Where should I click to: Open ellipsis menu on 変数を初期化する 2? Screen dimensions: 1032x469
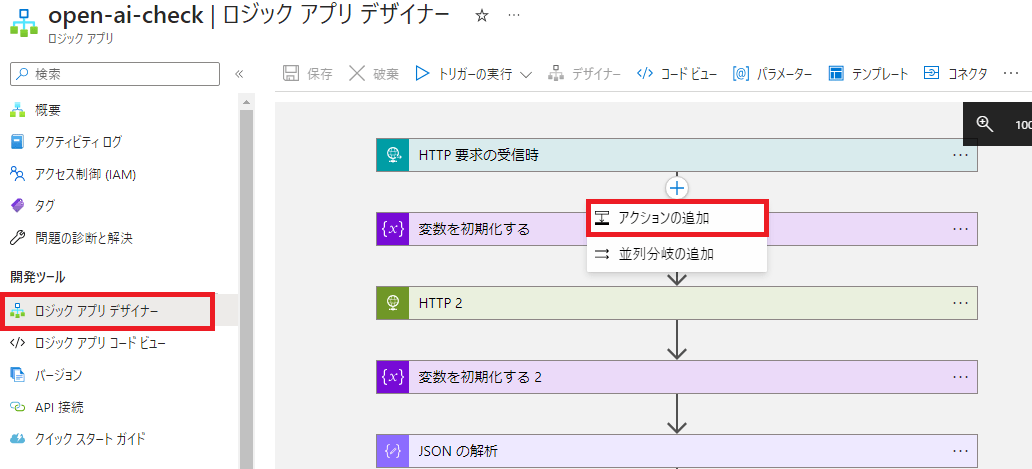click(x=960, y=377)
